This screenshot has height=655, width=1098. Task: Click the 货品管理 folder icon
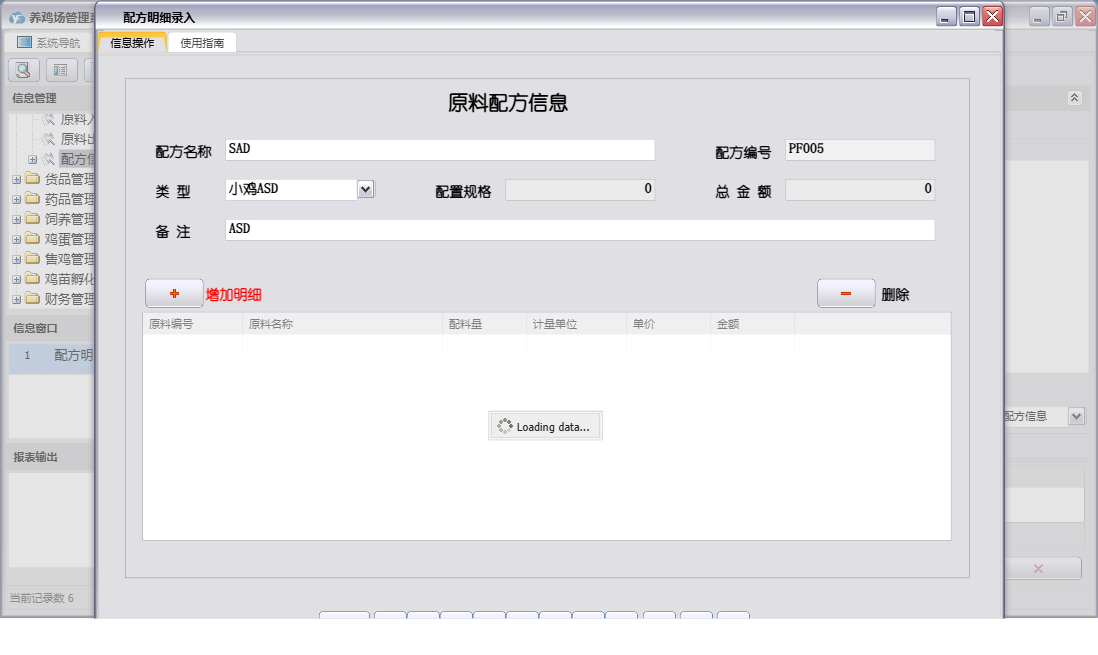[x=32, y=178]
